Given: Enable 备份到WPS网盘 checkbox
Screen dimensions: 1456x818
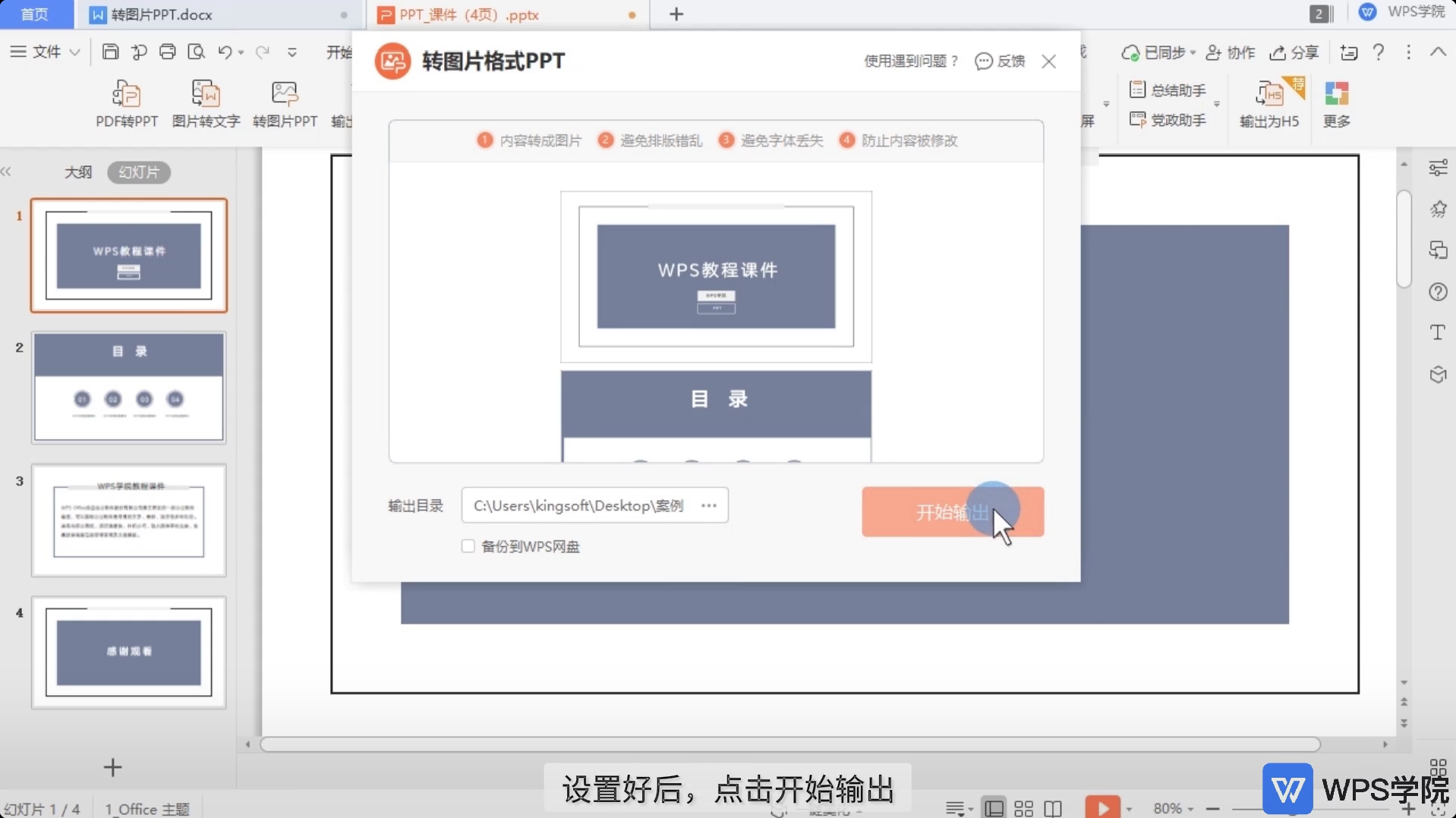Looking at the screenshot, I should click(x=468, y=546).
